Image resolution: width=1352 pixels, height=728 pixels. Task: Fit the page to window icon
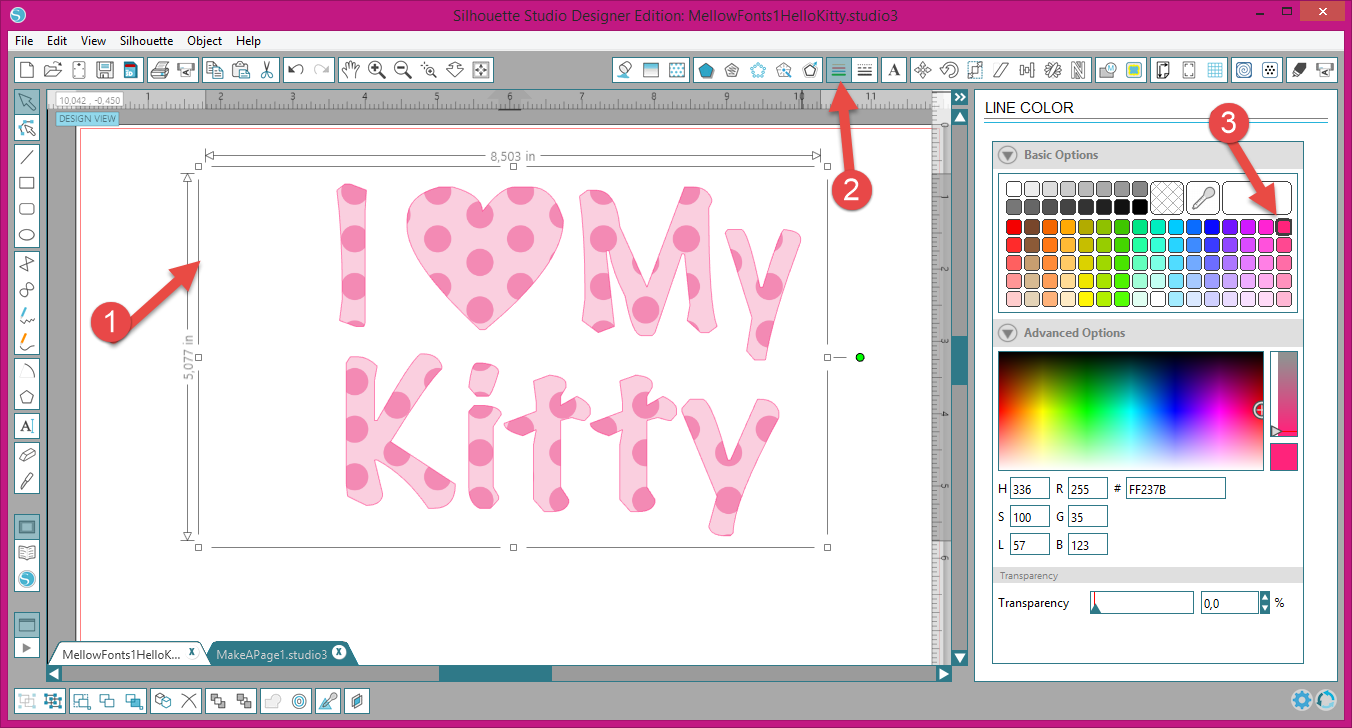point(481,70)
